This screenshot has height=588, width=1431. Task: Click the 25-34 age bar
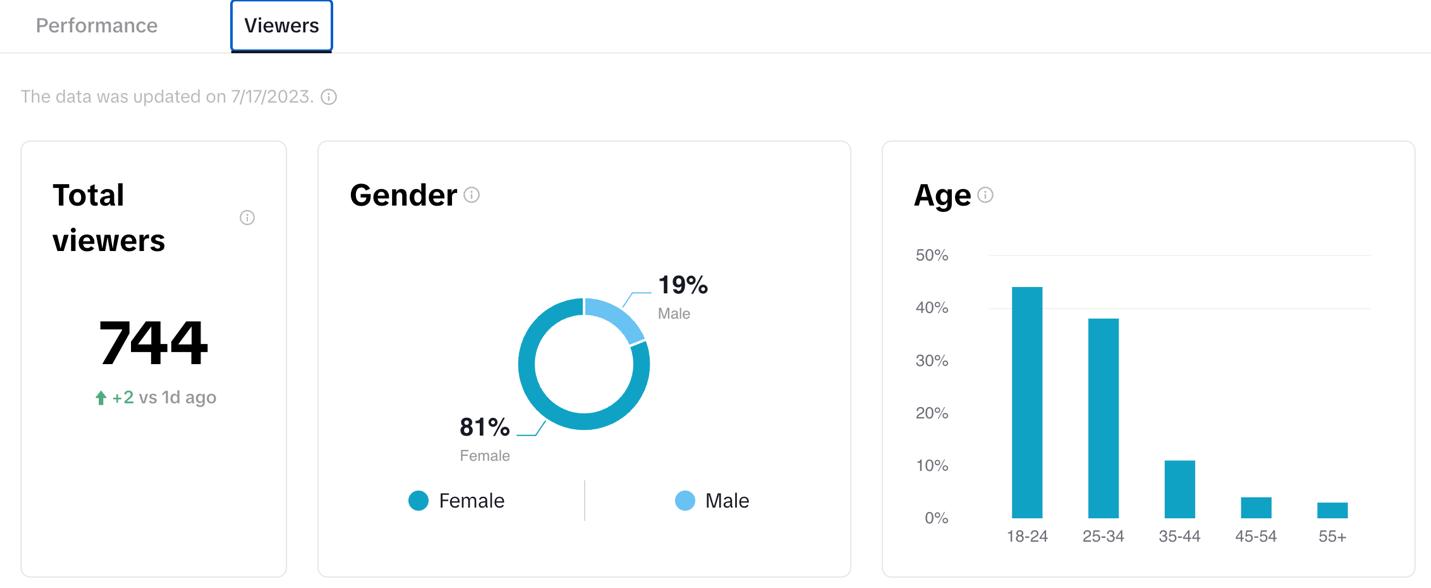pos(1103,418)
